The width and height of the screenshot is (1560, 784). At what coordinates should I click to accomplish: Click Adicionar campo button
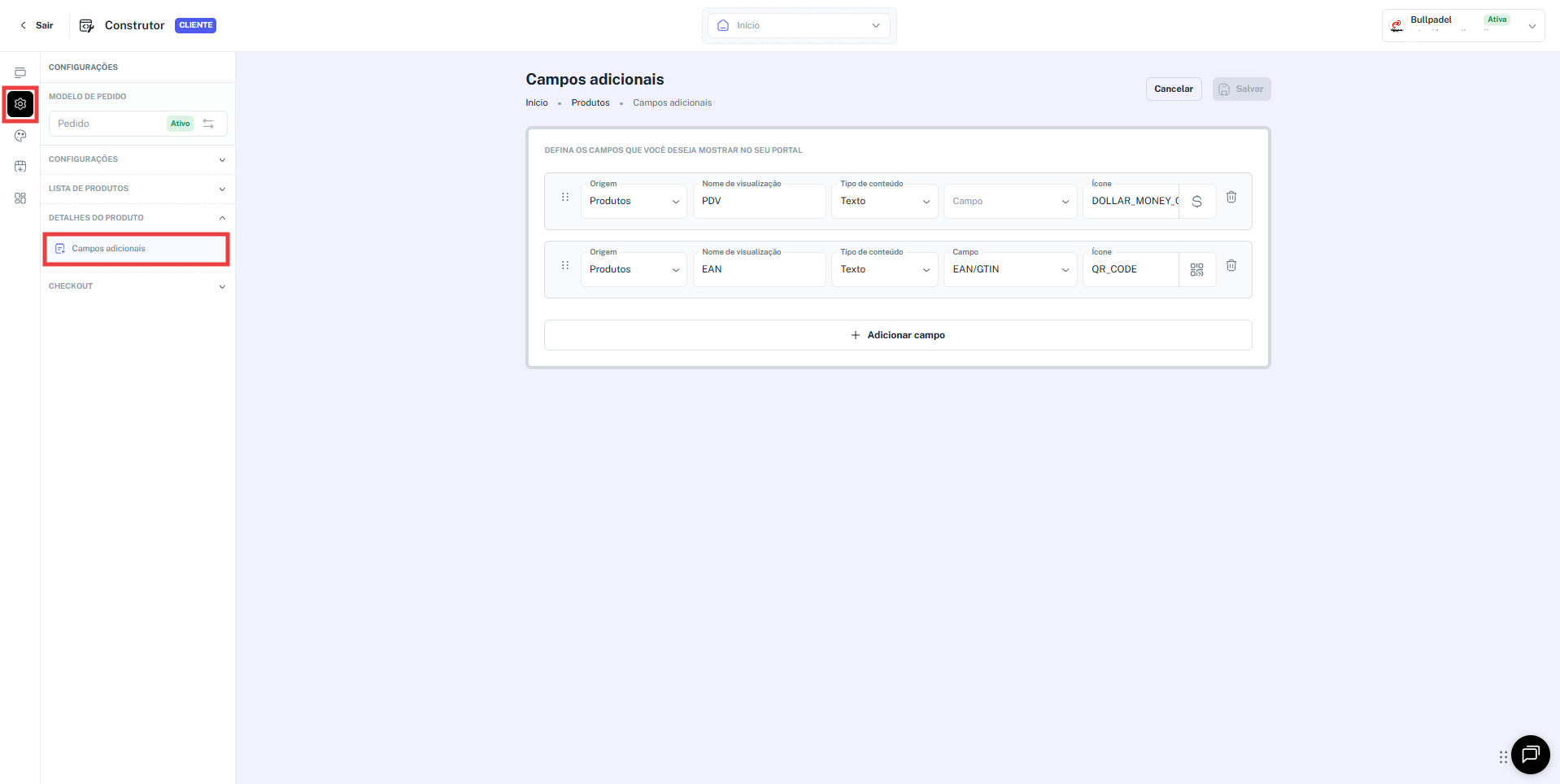[x=898, y=335]
